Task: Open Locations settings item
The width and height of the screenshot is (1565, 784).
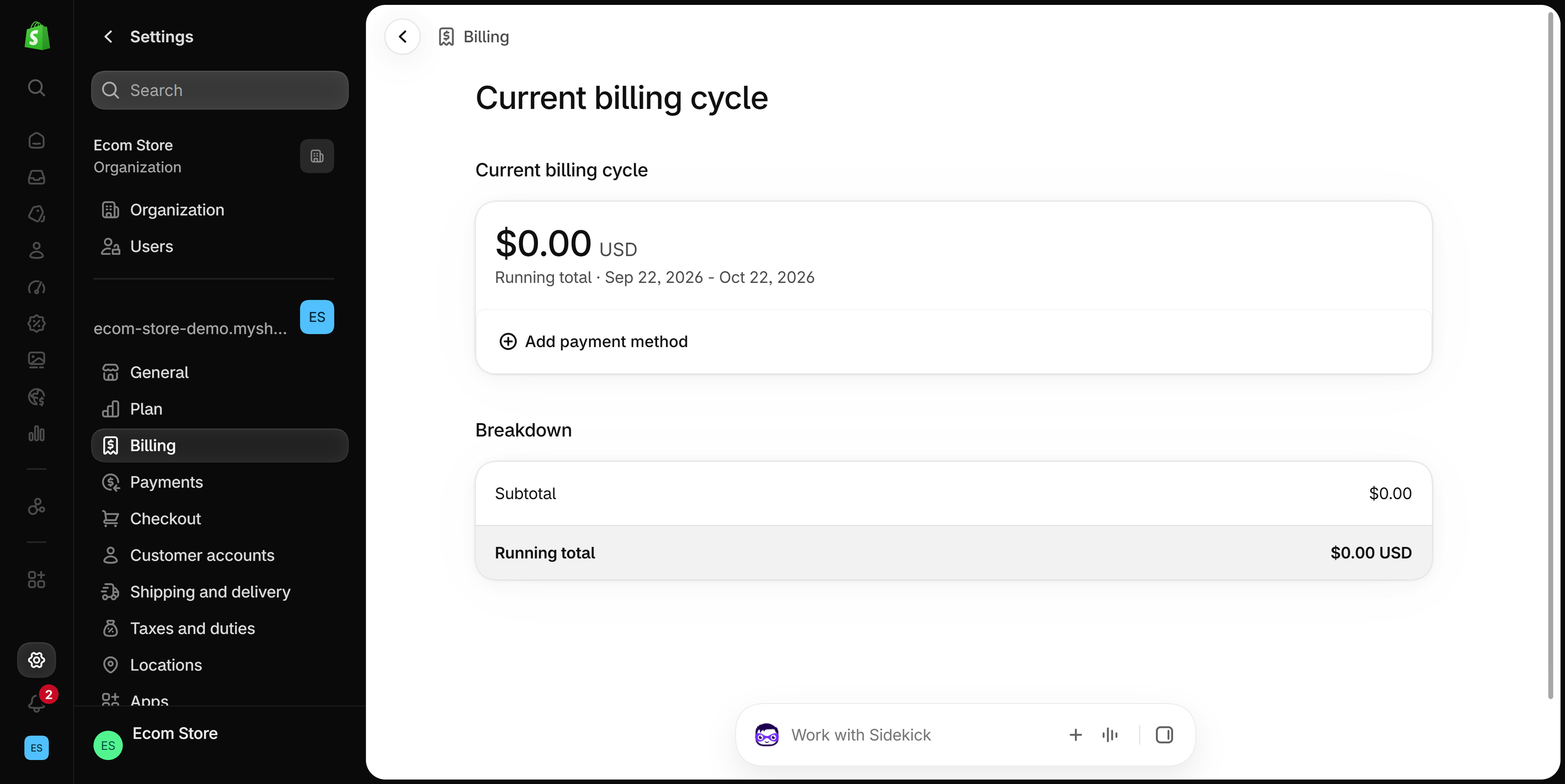Action: click(220, 665)
